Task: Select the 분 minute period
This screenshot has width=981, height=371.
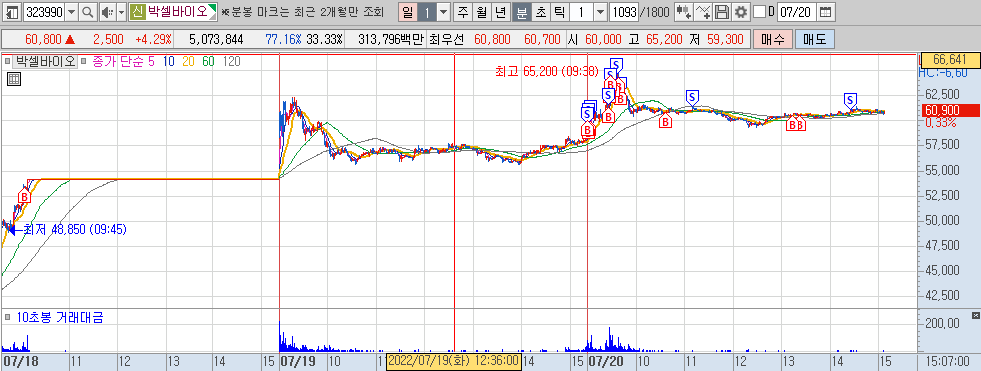Action: (521, 11)
